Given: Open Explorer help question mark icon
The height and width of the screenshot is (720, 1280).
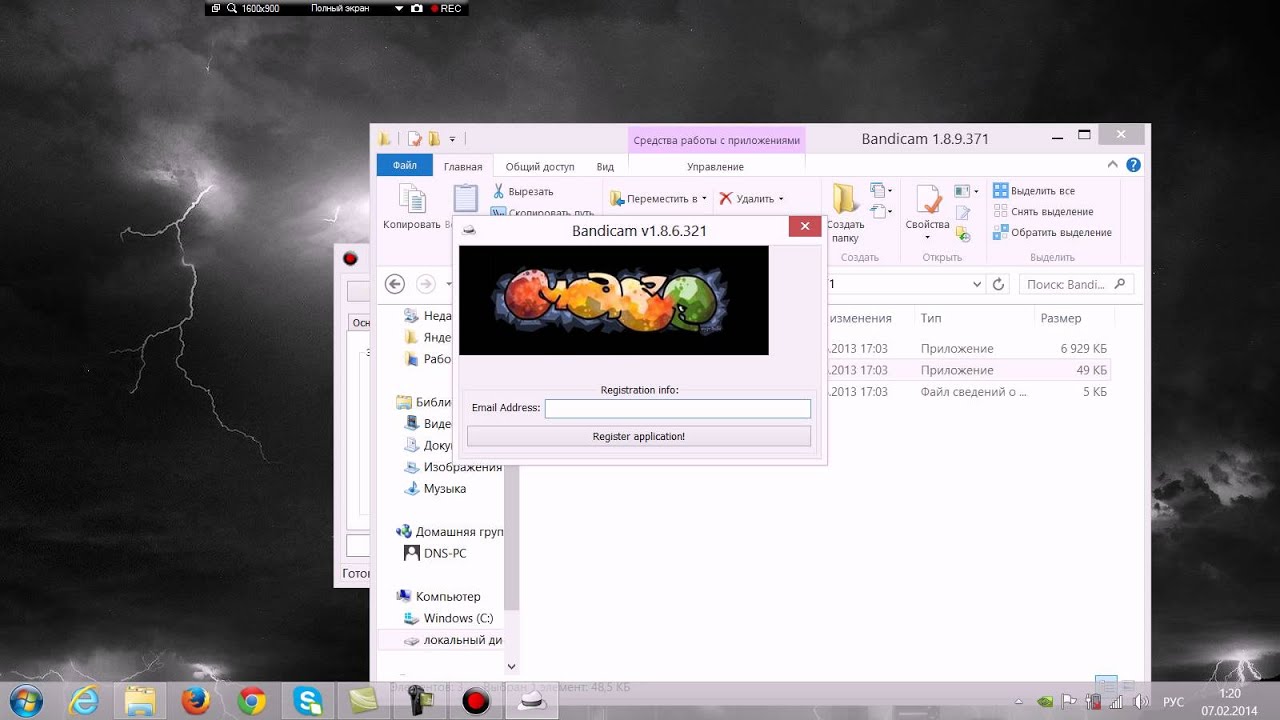Looking at the screenshot, I should [1133, 165].
